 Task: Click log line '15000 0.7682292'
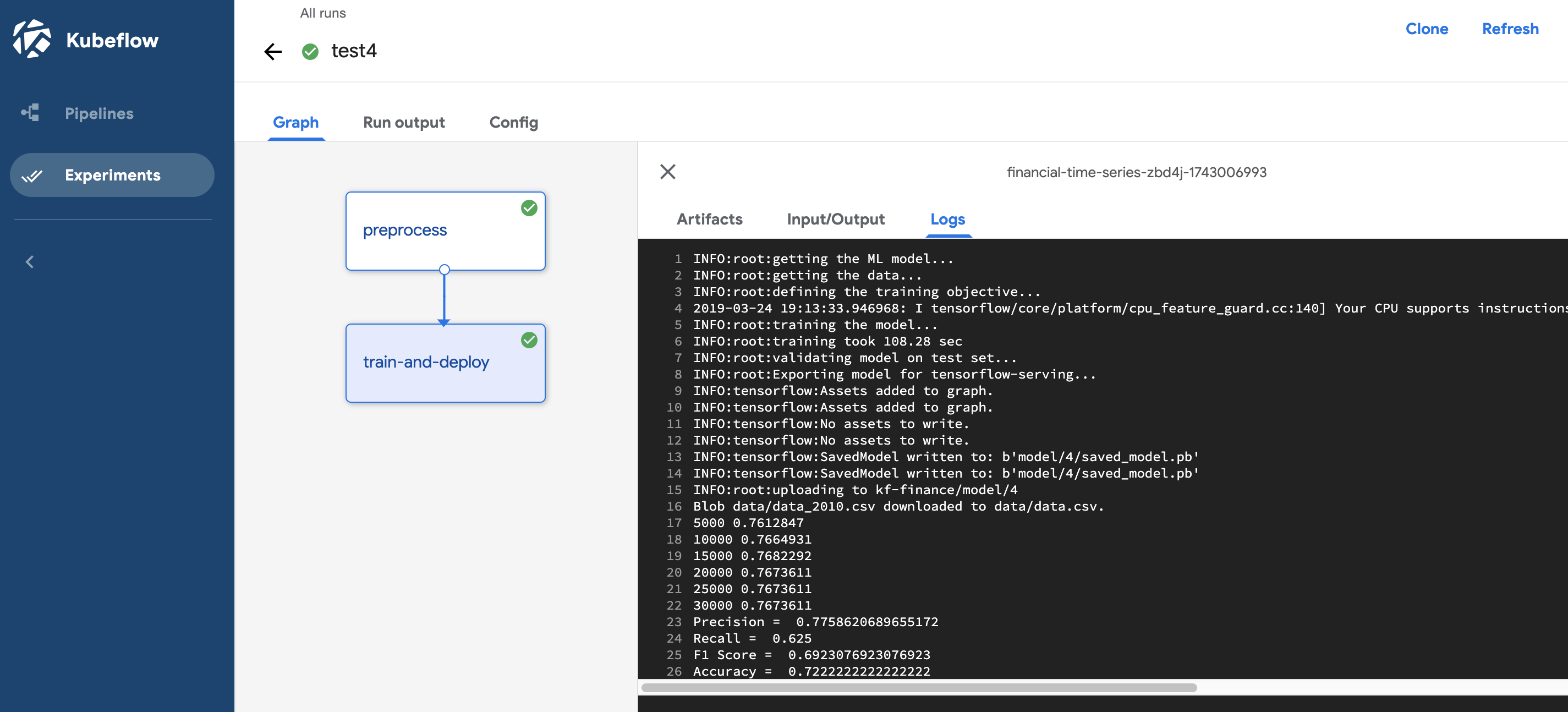tap(752, 556)
